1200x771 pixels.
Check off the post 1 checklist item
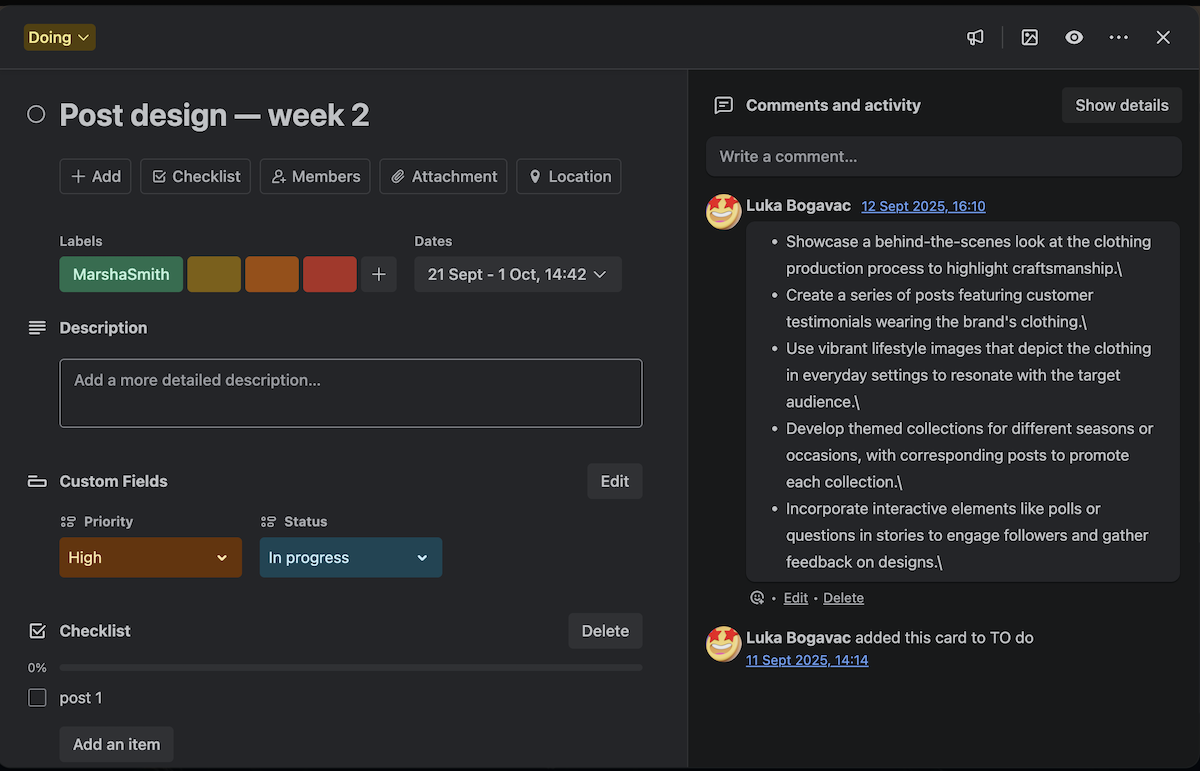[37, 697]
